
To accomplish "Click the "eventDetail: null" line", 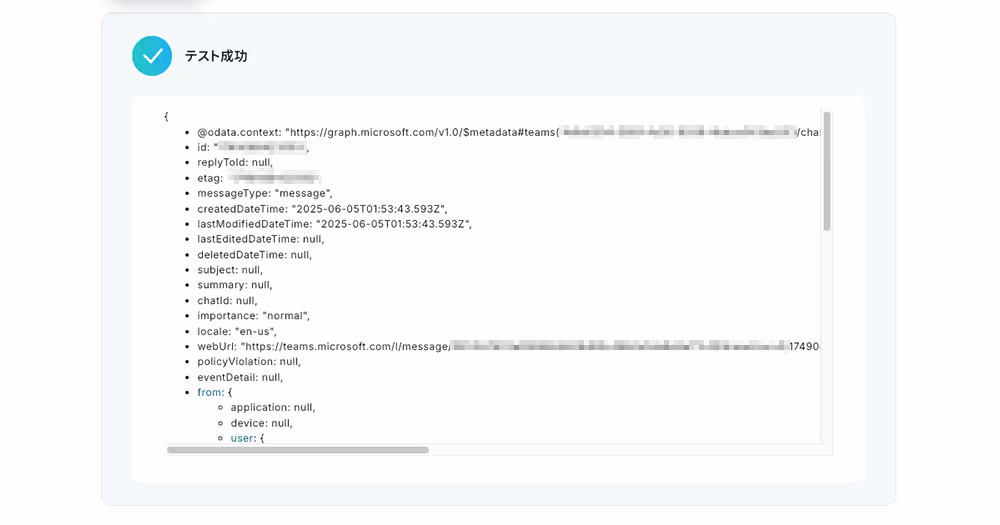I will (x=240, y=377).
